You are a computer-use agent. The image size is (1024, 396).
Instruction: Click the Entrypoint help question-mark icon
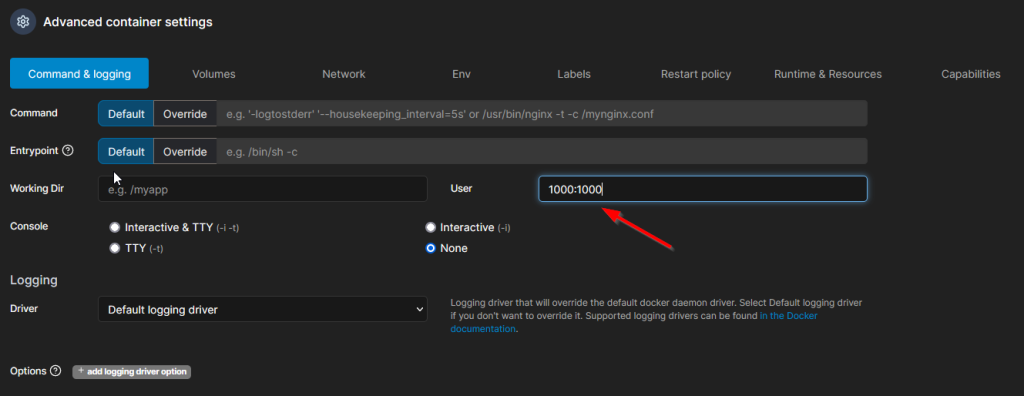(68, 150)
